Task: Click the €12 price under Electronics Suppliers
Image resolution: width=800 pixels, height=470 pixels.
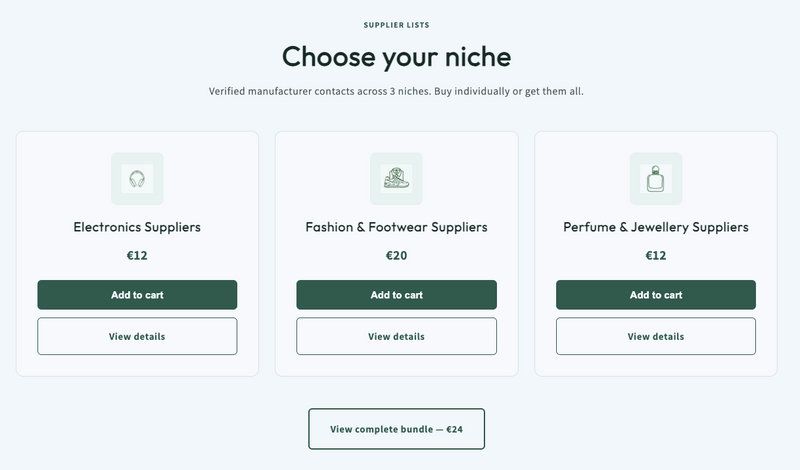Action: click(x=137, y=255)
